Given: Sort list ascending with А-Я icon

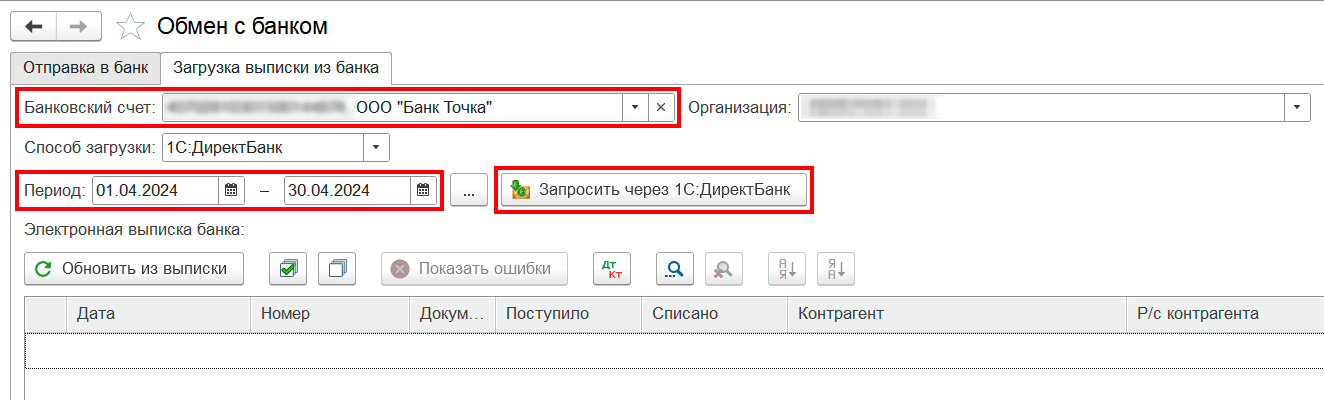Looking at the screenshot, I should [786, 268].
